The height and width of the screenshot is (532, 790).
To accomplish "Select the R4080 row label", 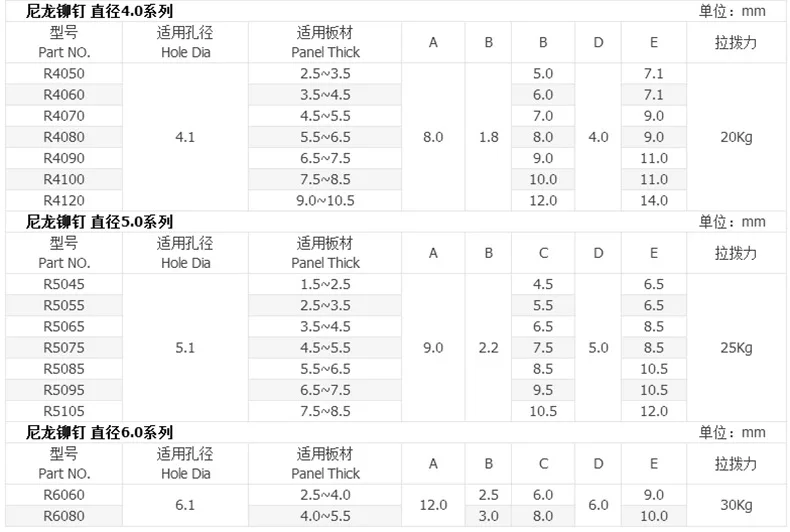I will coord(64,137).
